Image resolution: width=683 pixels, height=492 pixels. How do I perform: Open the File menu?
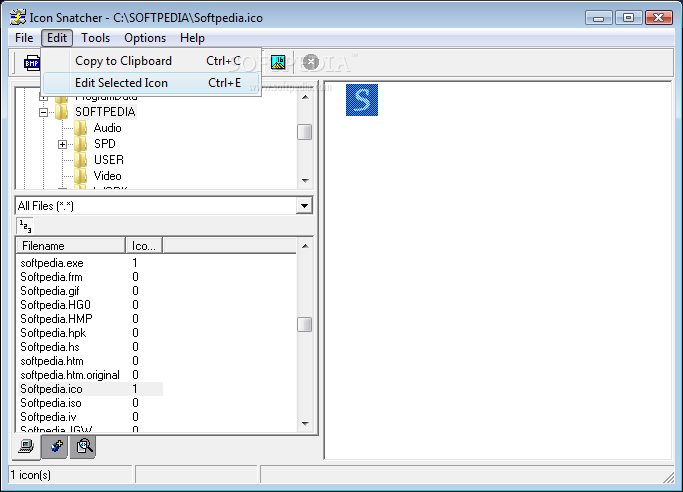tap(24, 38)
